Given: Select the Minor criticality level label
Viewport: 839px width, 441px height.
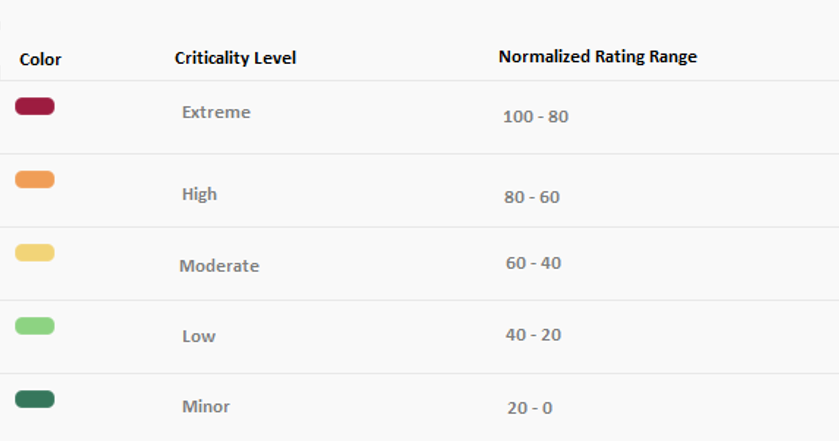Looking at the screenshot, I should 206,407.
